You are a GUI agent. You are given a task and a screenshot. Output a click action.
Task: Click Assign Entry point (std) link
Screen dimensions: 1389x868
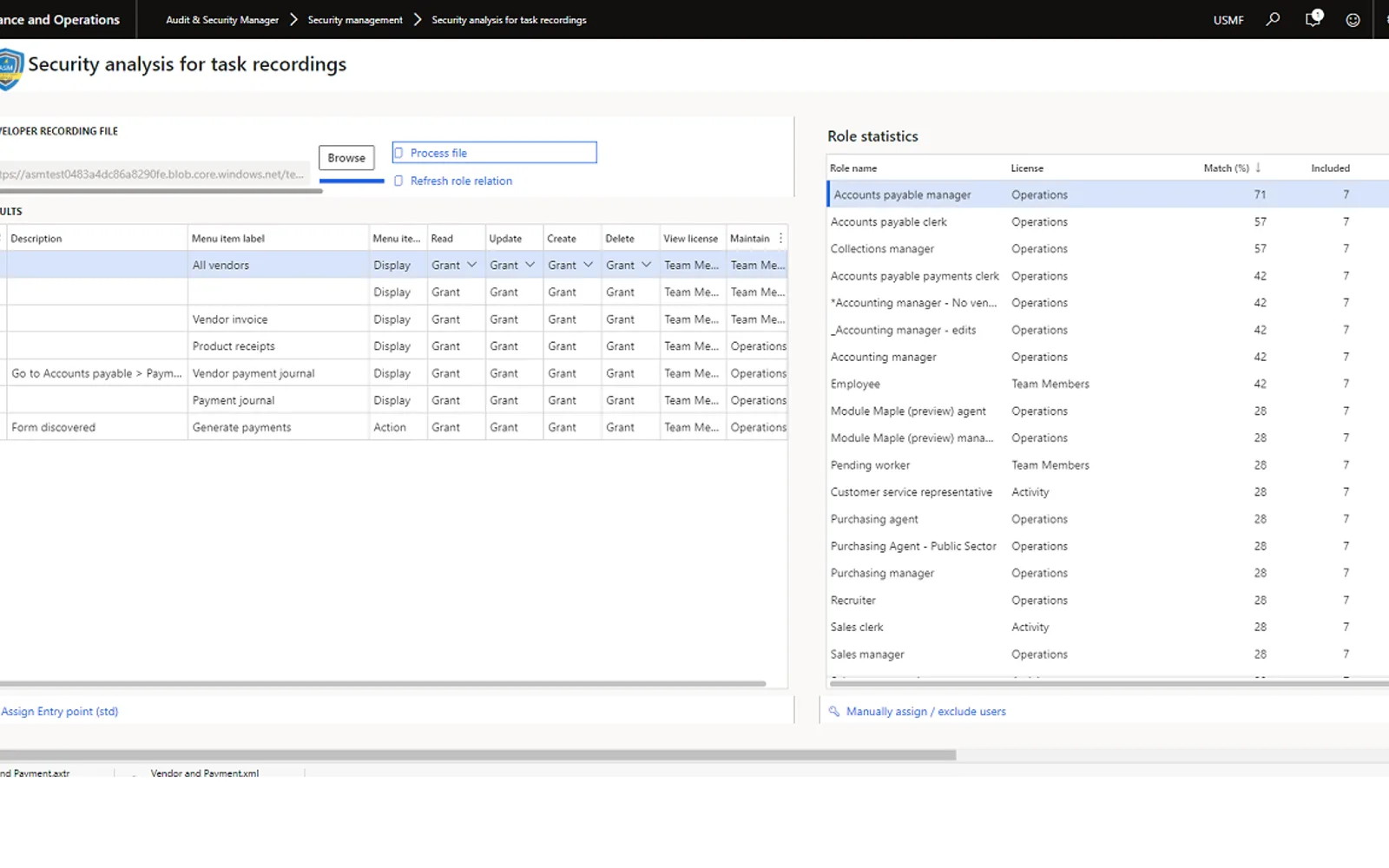[60, 711]
